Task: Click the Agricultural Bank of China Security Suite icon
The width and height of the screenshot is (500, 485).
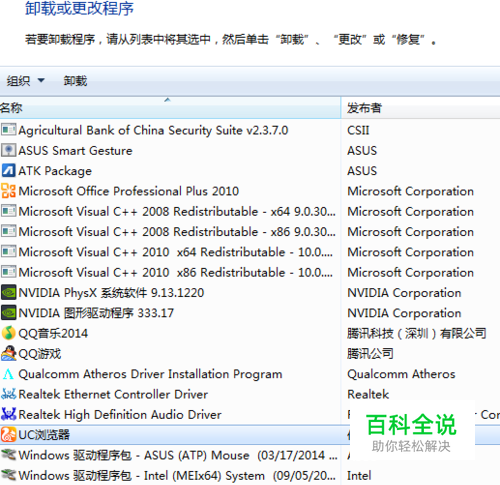Action: [x=8, y=130]
